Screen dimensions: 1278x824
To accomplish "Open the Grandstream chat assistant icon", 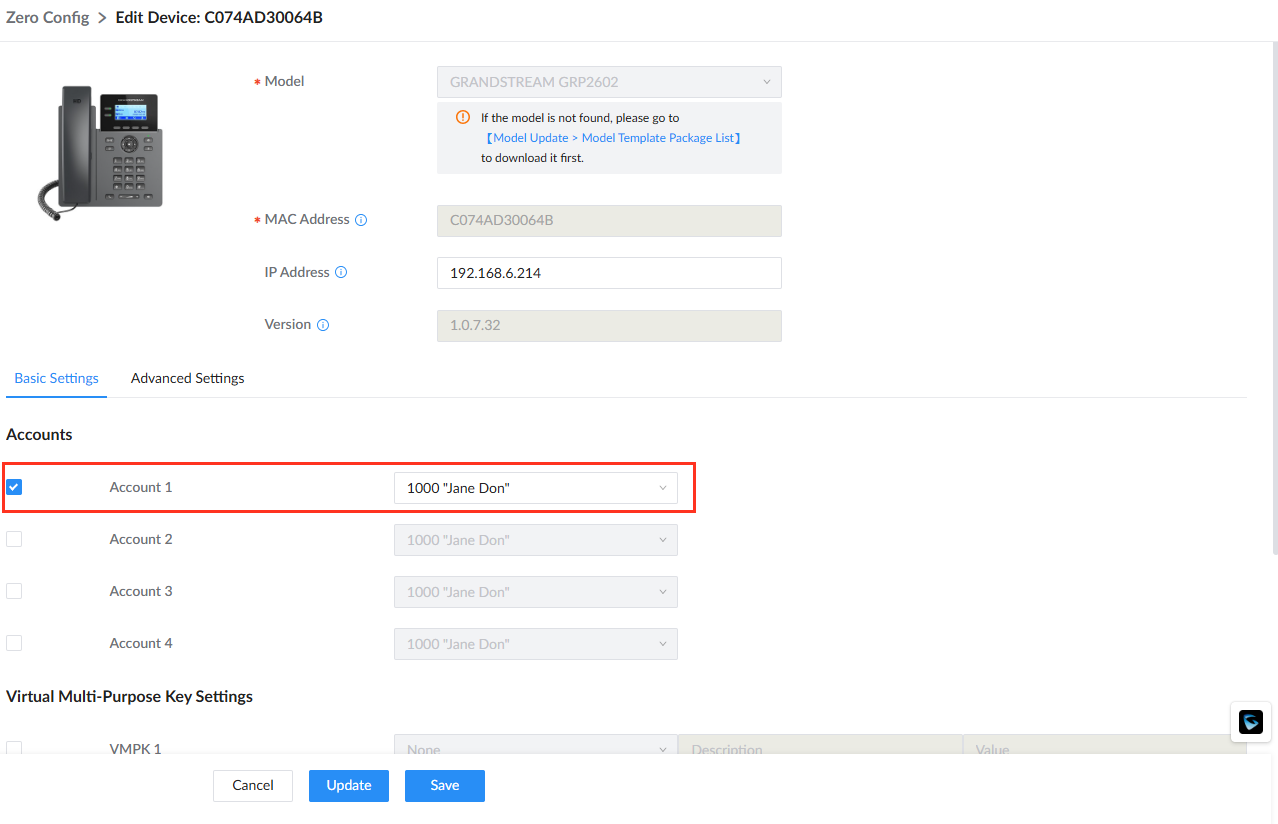I will [1251, 722].
